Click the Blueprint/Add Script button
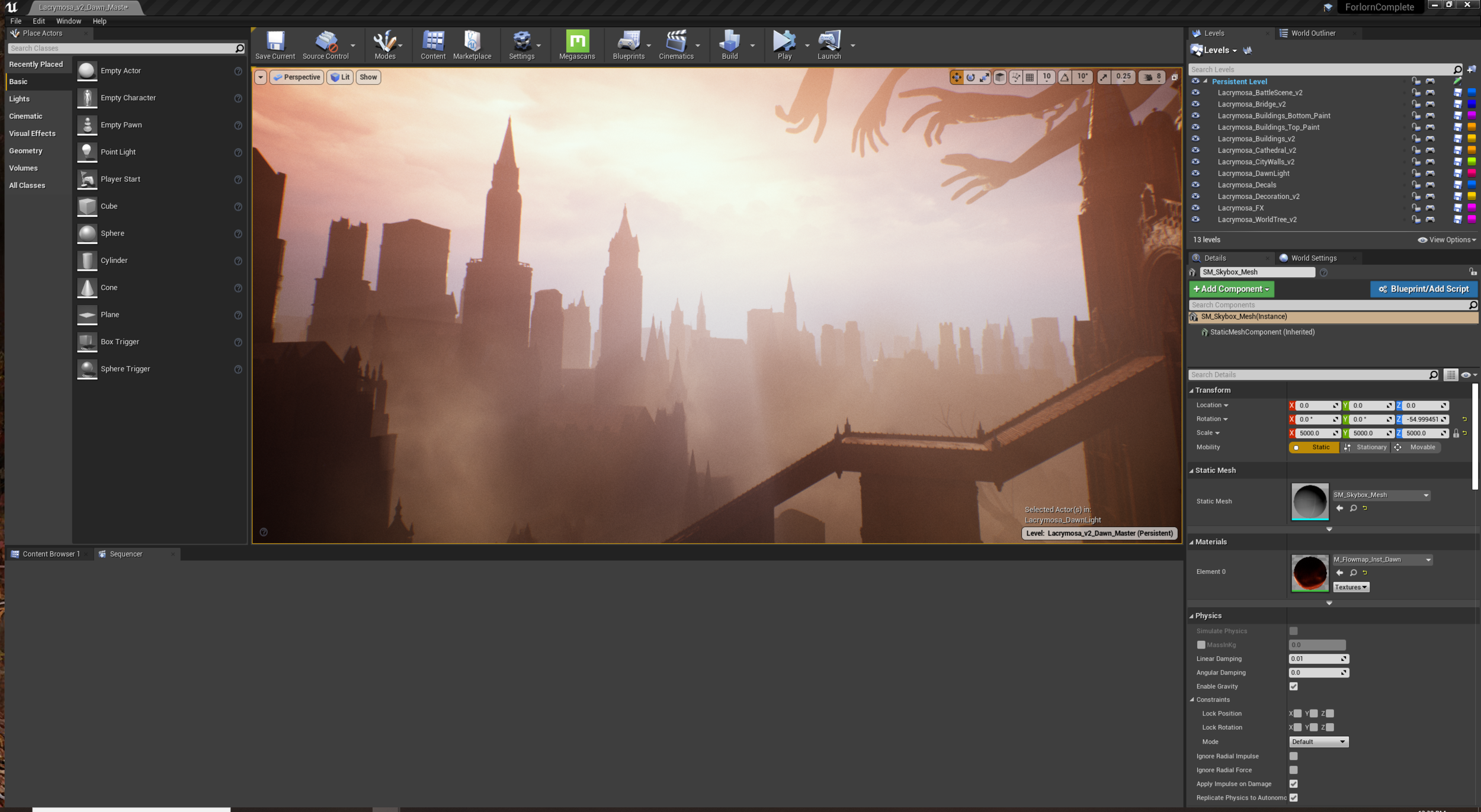1481x812 pixels. pyautogui.click(x=1423, y=289)
